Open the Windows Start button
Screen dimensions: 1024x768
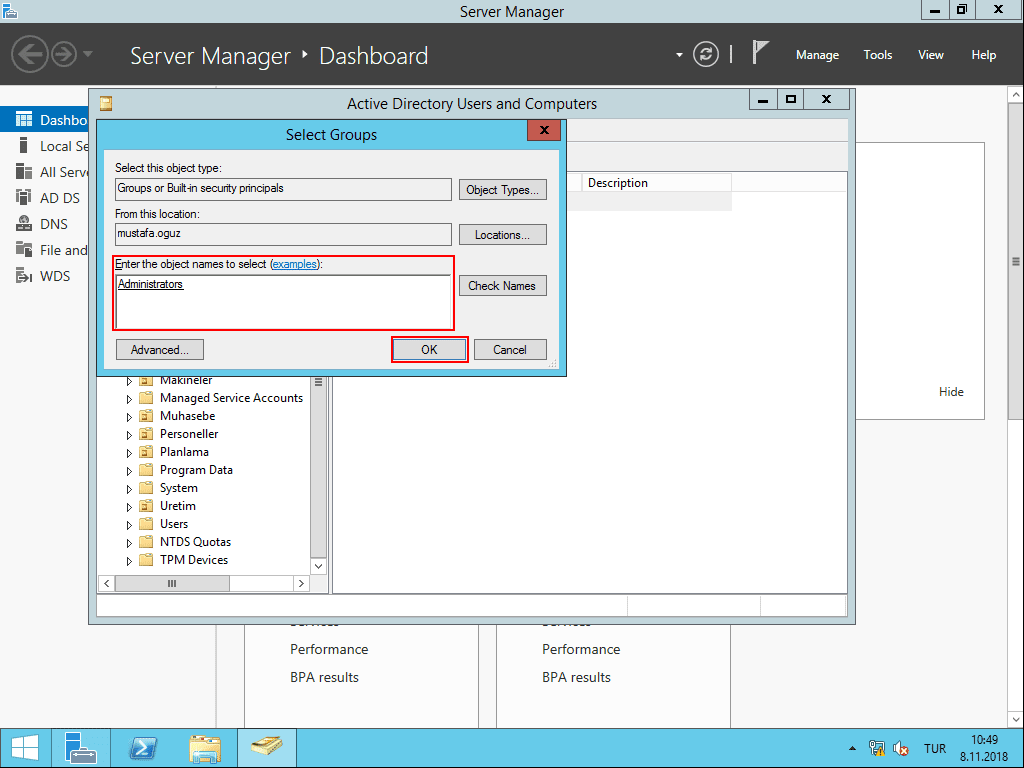[25, 748]
